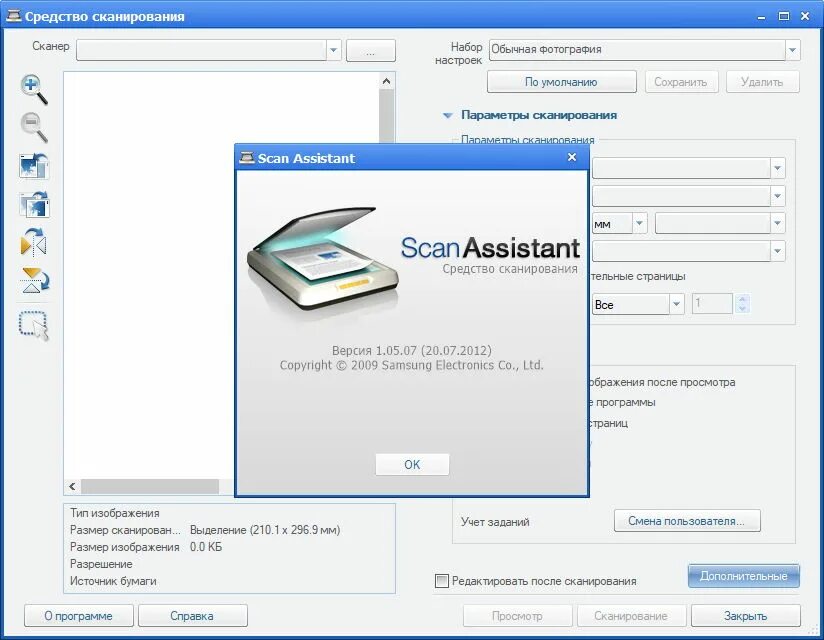Click the preview horizontal scrollbar left arrow

(x=73, y=487)
